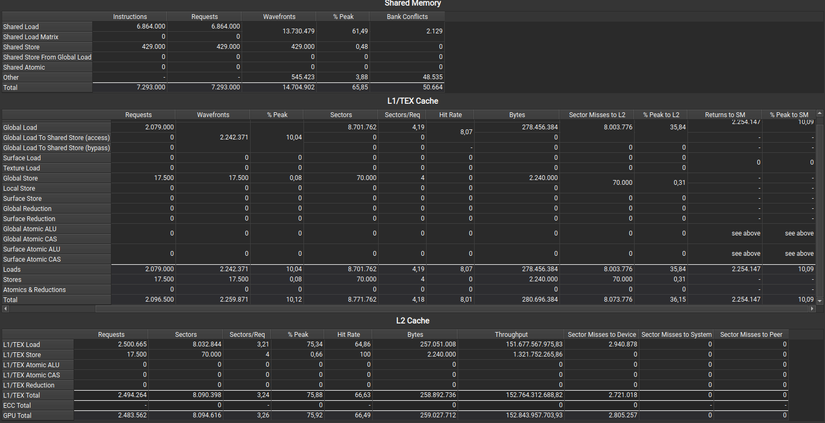Click the wavefronts value 13.730.479
Screen dimensions: 825x423
pos(298,32)
